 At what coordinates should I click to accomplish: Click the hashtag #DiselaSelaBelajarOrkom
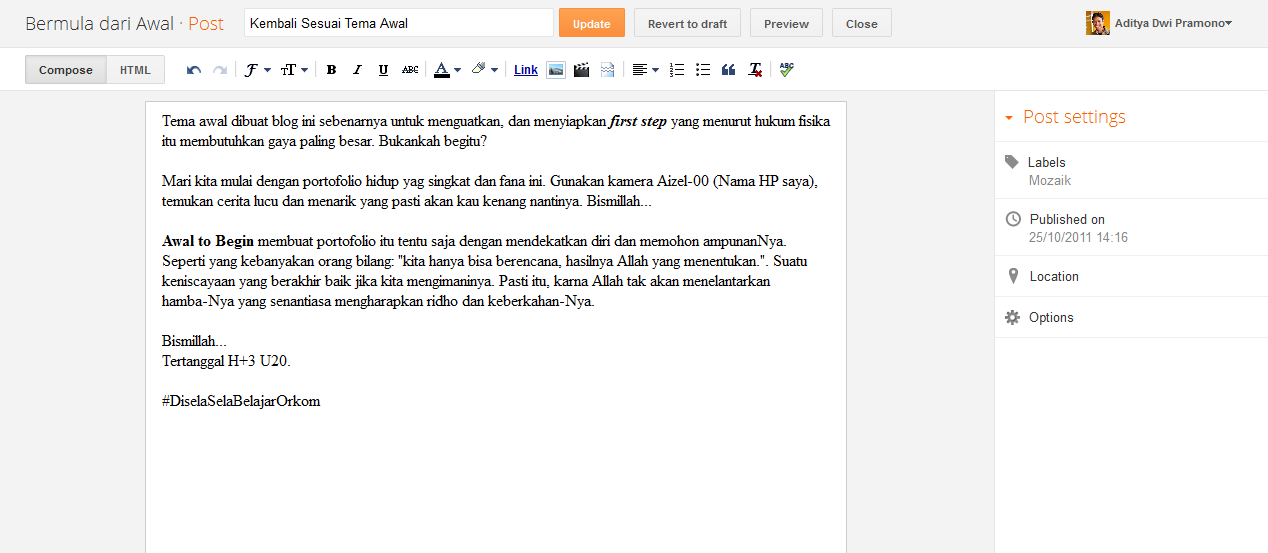pyautogui.click(x=241, y=401)
